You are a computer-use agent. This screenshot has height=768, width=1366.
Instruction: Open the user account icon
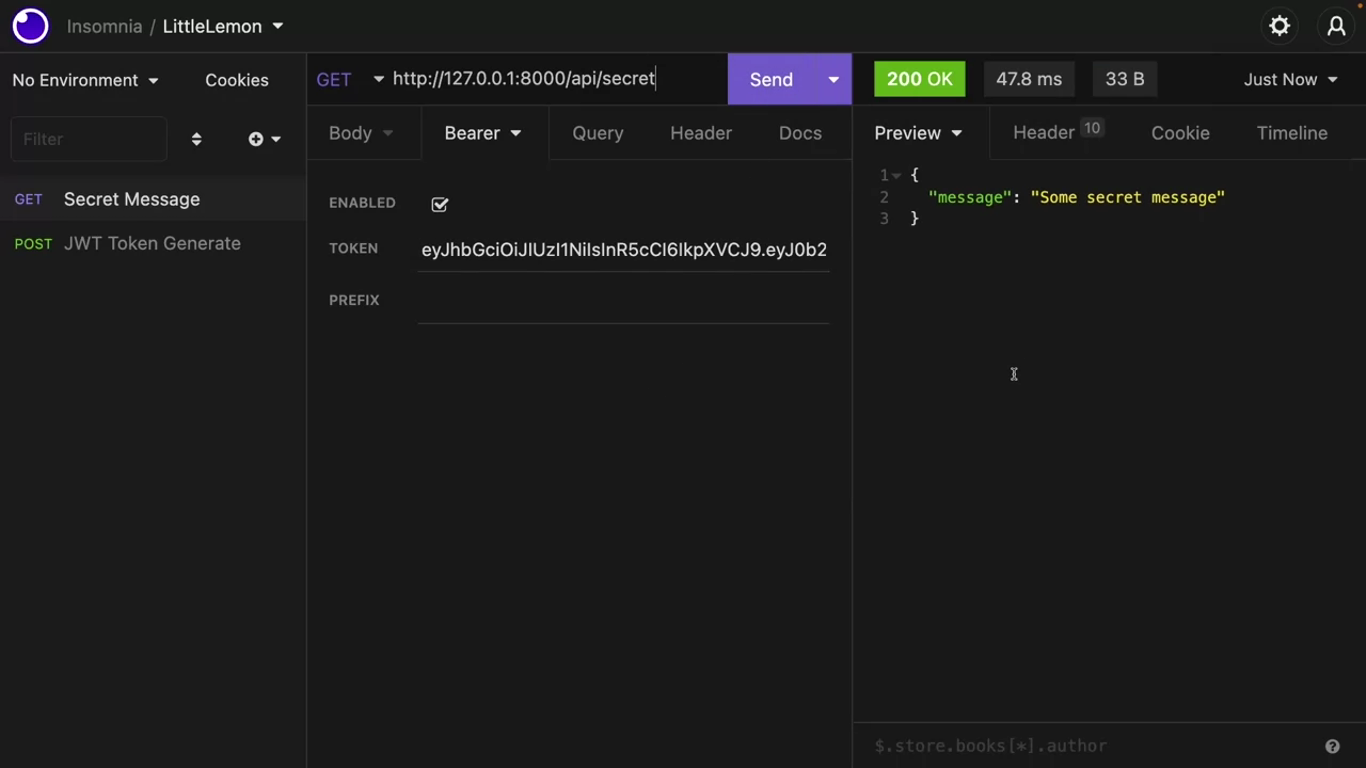pyautogui.click(x=1336, y=26)
